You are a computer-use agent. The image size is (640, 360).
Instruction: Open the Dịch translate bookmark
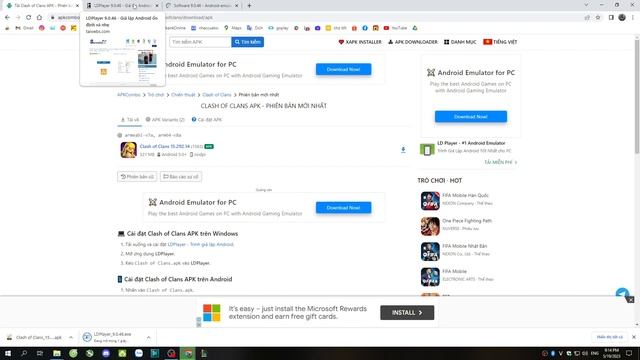pyautogui.click(x=255, y=28)
